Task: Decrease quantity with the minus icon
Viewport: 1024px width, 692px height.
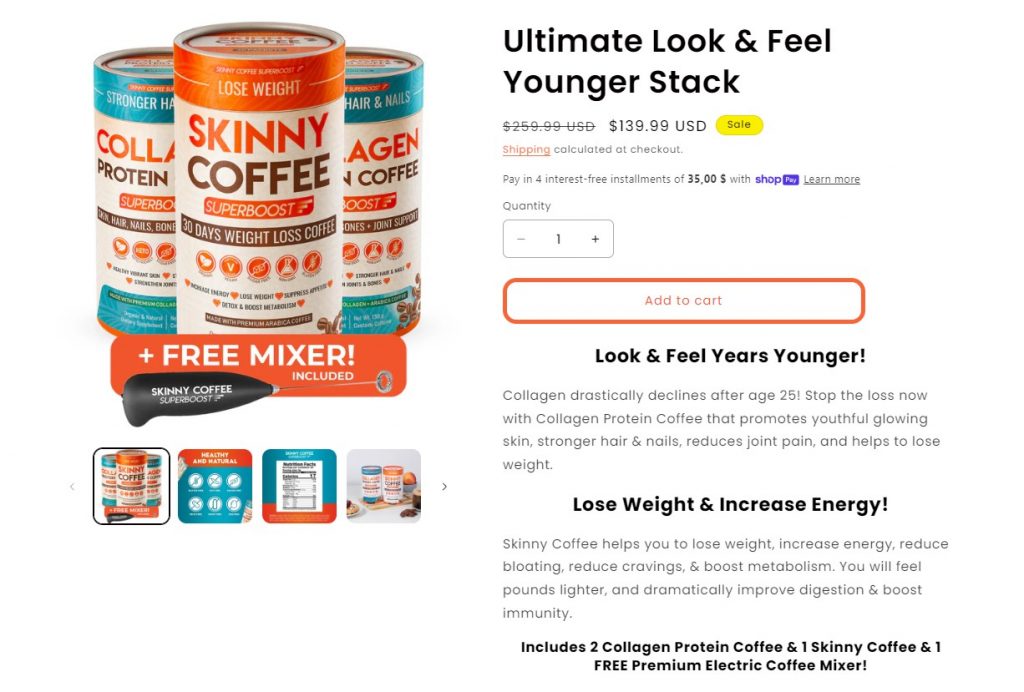Action: pyautogui.click(x=521, y=239)
